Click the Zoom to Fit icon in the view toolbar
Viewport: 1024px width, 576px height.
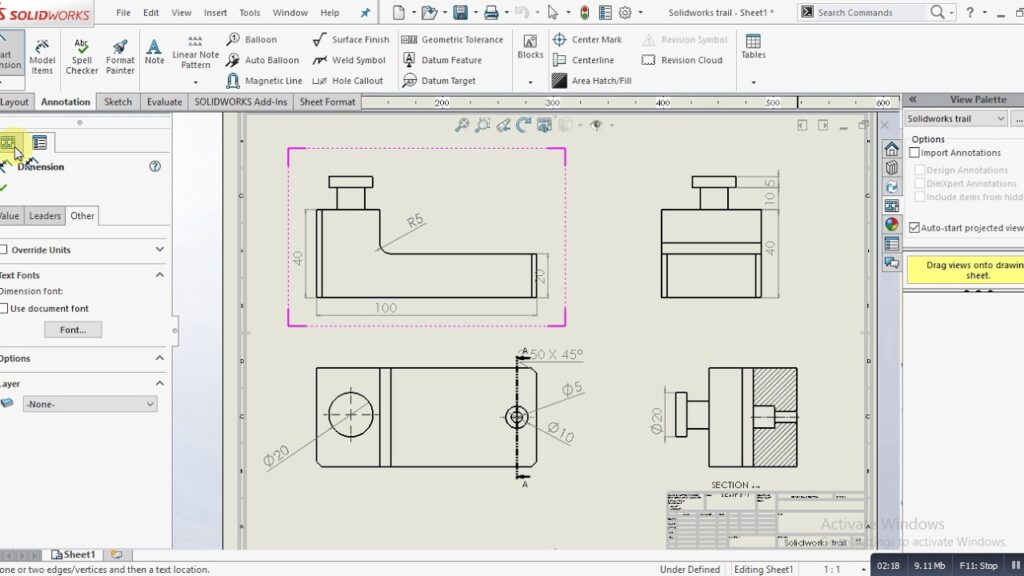click(462, 125)
